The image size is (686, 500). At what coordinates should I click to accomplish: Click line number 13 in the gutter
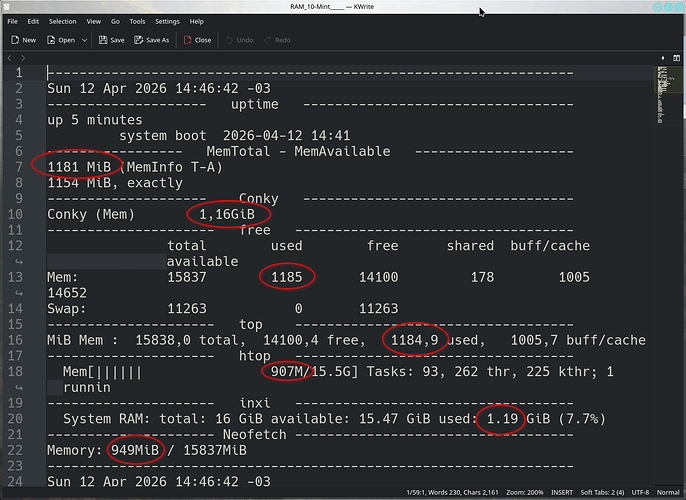pos(15,277)
